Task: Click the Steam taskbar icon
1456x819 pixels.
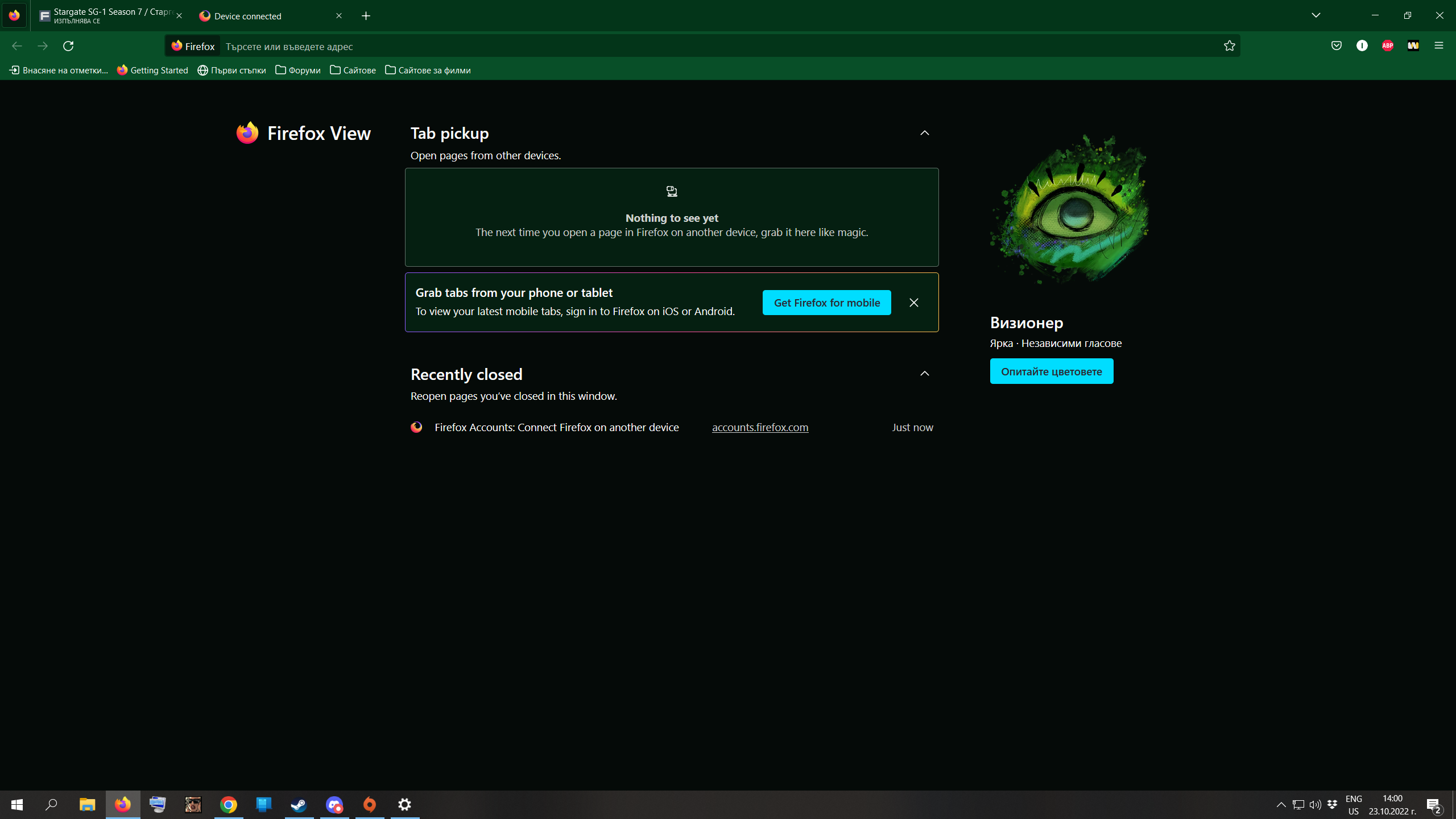Action: (299, 804)
